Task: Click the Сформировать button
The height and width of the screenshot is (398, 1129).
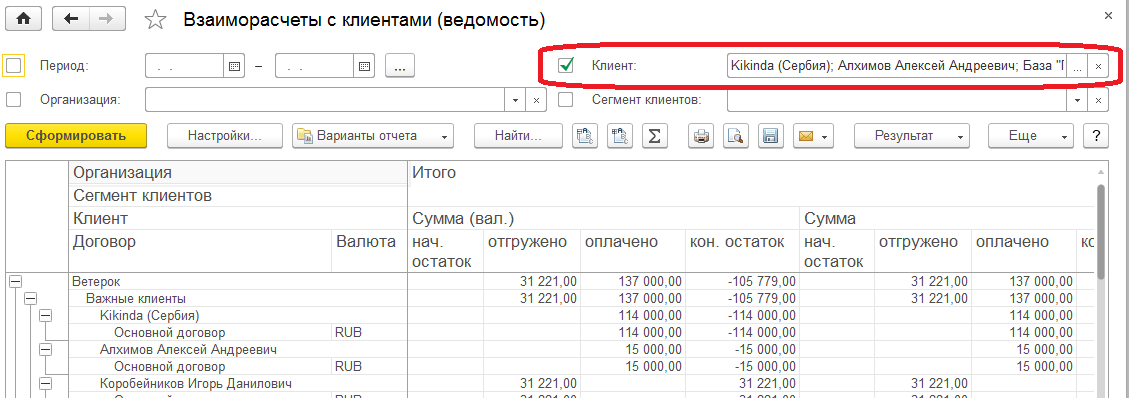Action: tap(76, 135)
